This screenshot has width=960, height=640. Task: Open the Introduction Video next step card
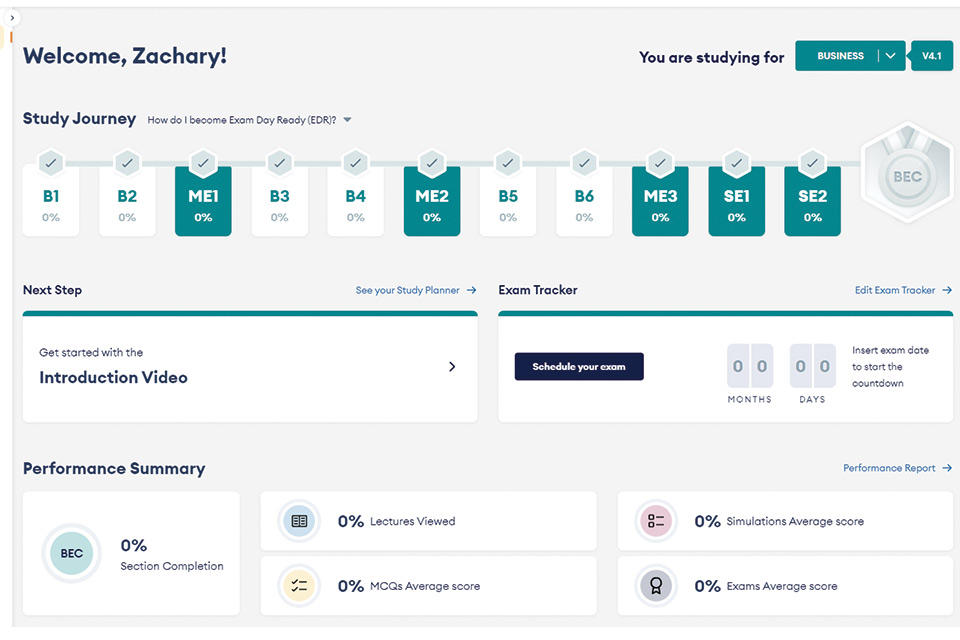(250, 366)
